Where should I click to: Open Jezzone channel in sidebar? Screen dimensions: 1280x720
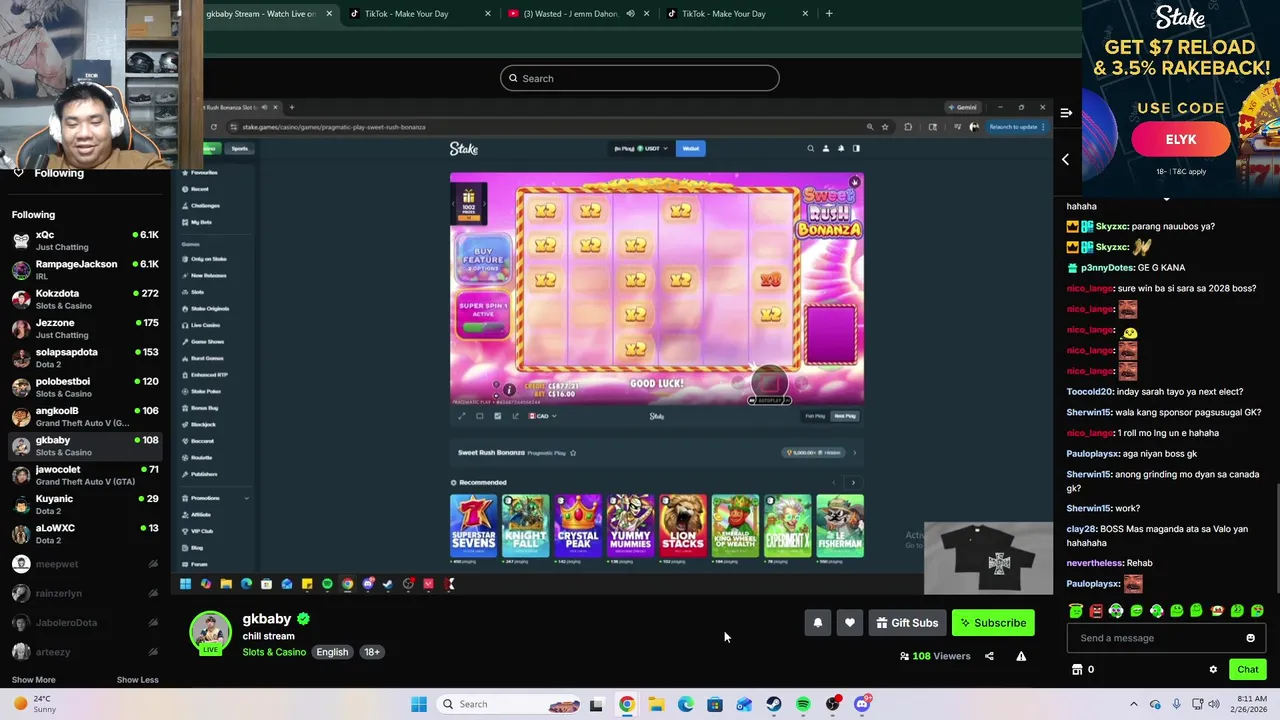[85, 328]
